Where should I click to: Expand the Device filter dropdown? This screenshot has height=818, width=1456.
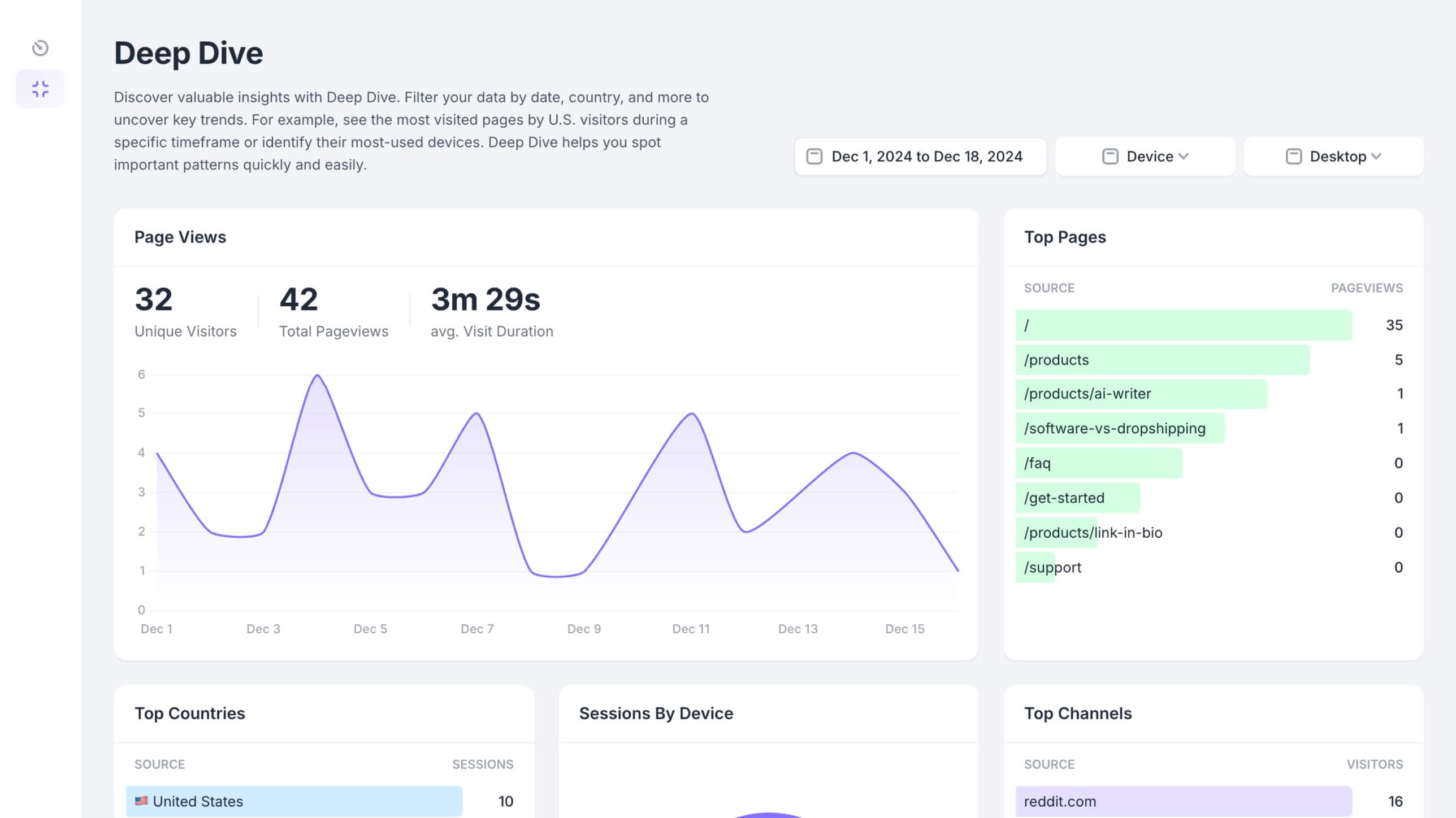click(x=1145, y=156)
